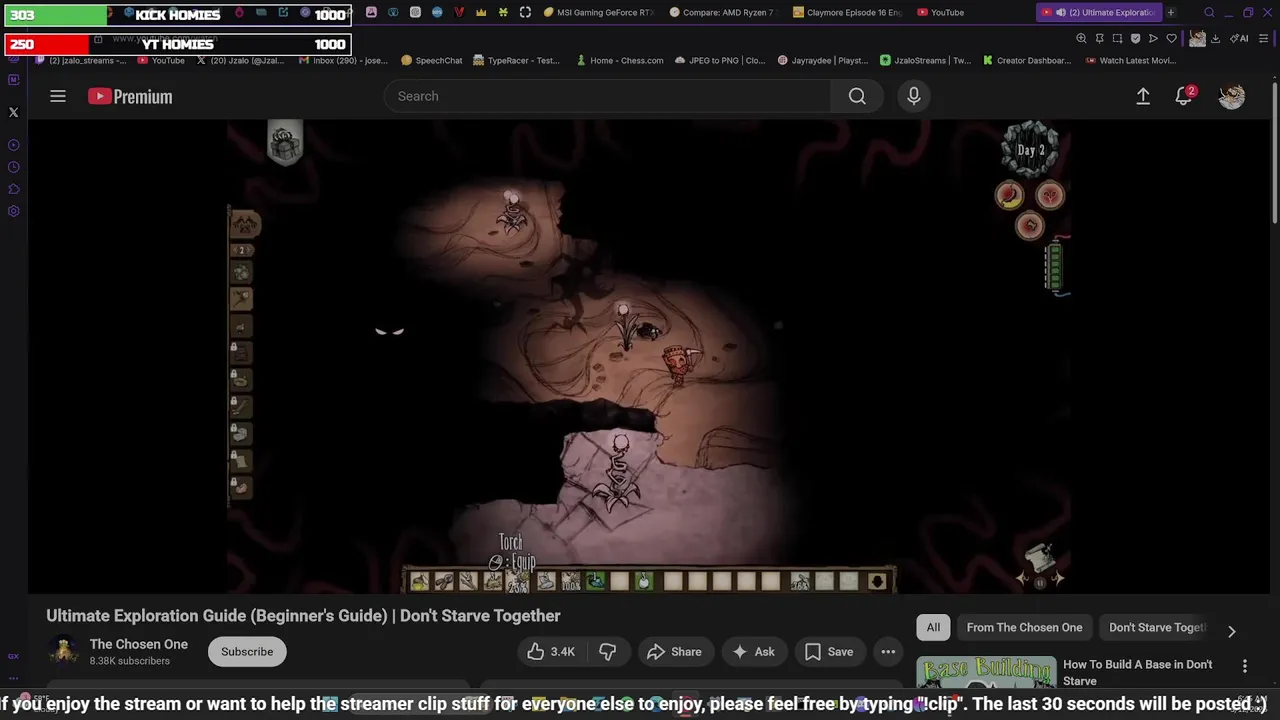
Task: Open the Create upload icon
Action: click(1143, 96)
